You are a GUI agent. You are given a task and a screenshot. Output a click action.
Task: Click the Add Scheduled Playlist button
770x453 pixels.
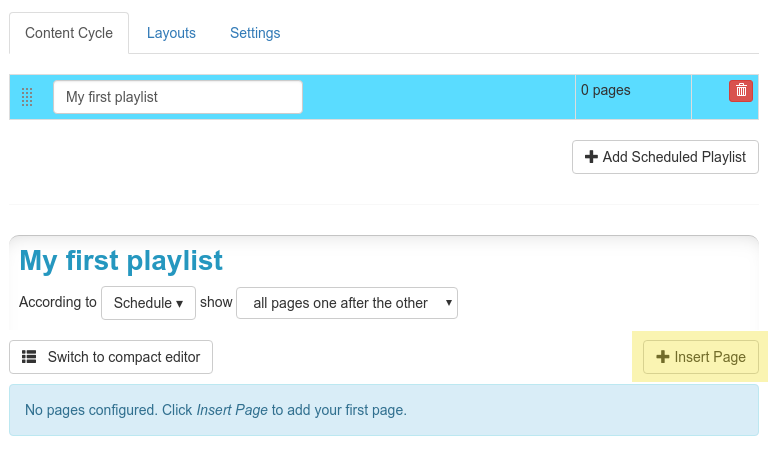pos(665,157)
